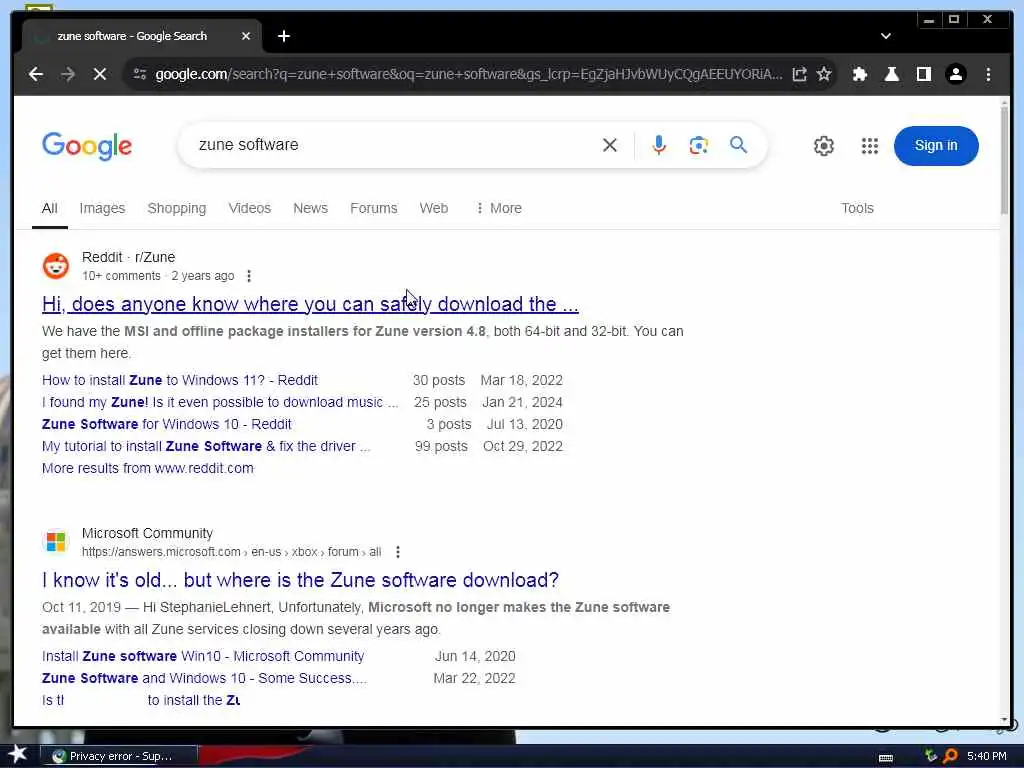The width and height of the screenshot is (1024, 768).
Task: Click the page vertical scrollbar thumb
Action: pos(1004,159)
